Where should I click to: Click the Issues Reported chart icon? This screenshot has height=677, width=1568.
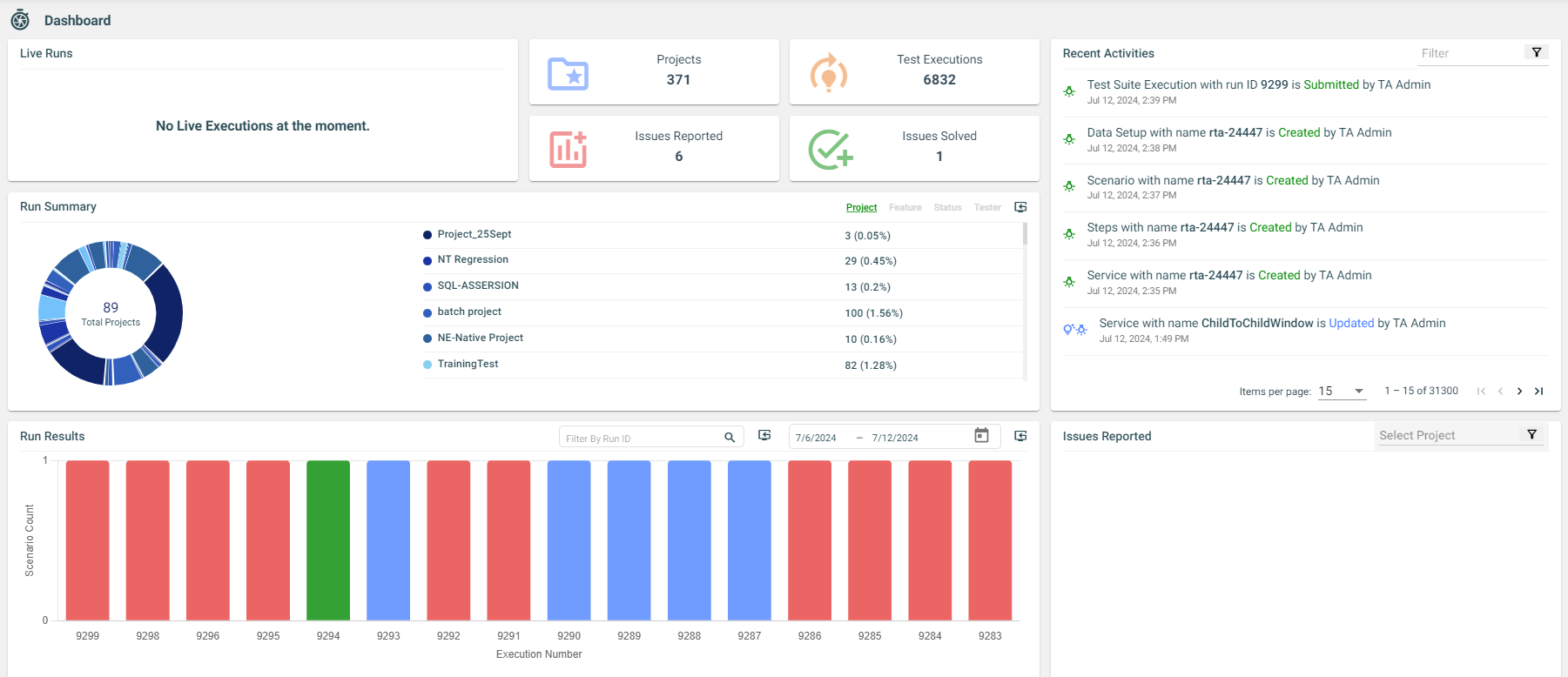pos(568,150)
